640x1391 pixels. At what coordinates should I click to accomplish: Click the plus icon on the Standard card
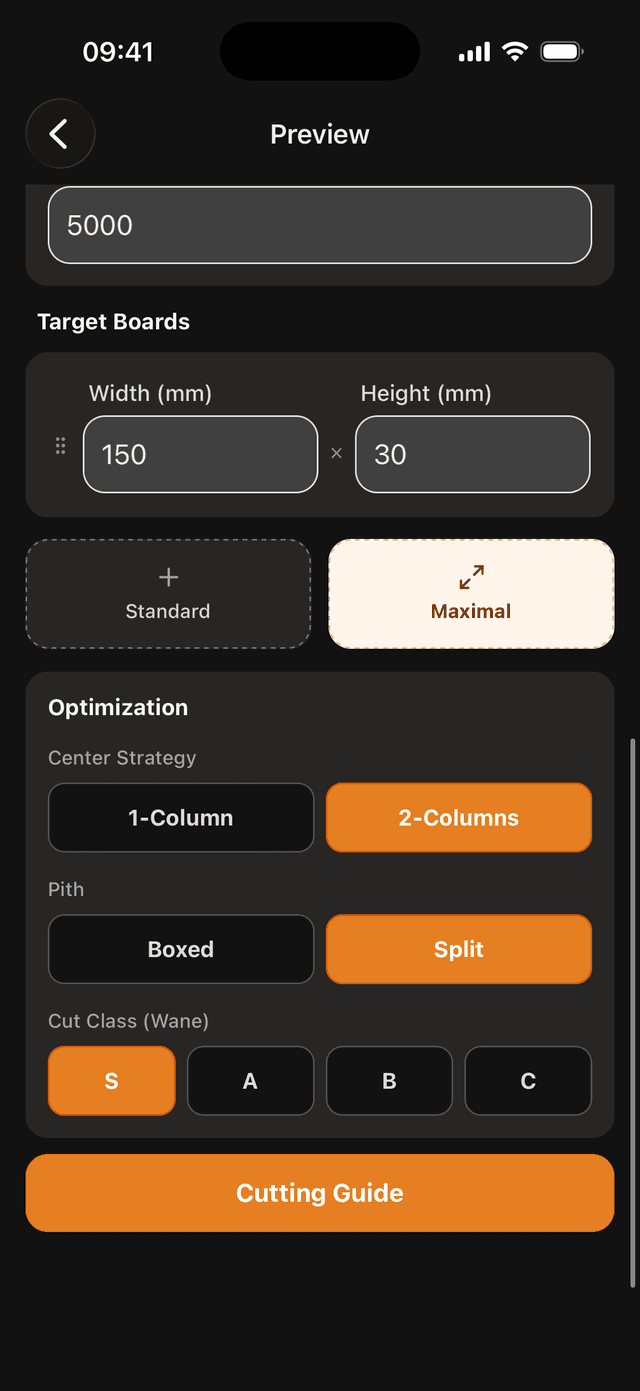click(x=167, y=577)
